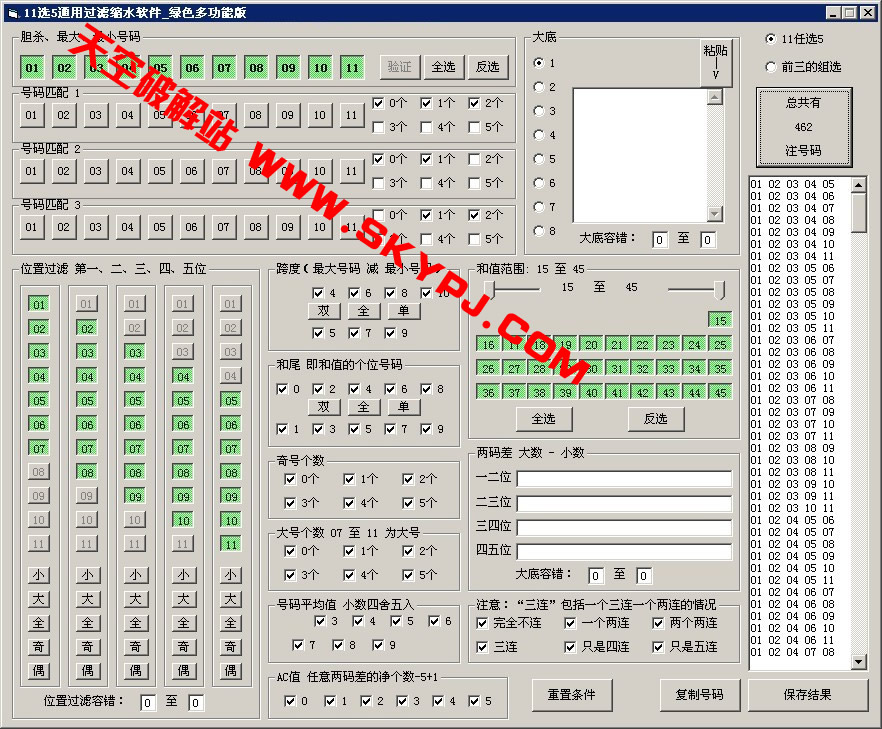Click 全选 beside the 验证 button
The width and height of the screenshot is (882, 729).
tap(443, 67)
